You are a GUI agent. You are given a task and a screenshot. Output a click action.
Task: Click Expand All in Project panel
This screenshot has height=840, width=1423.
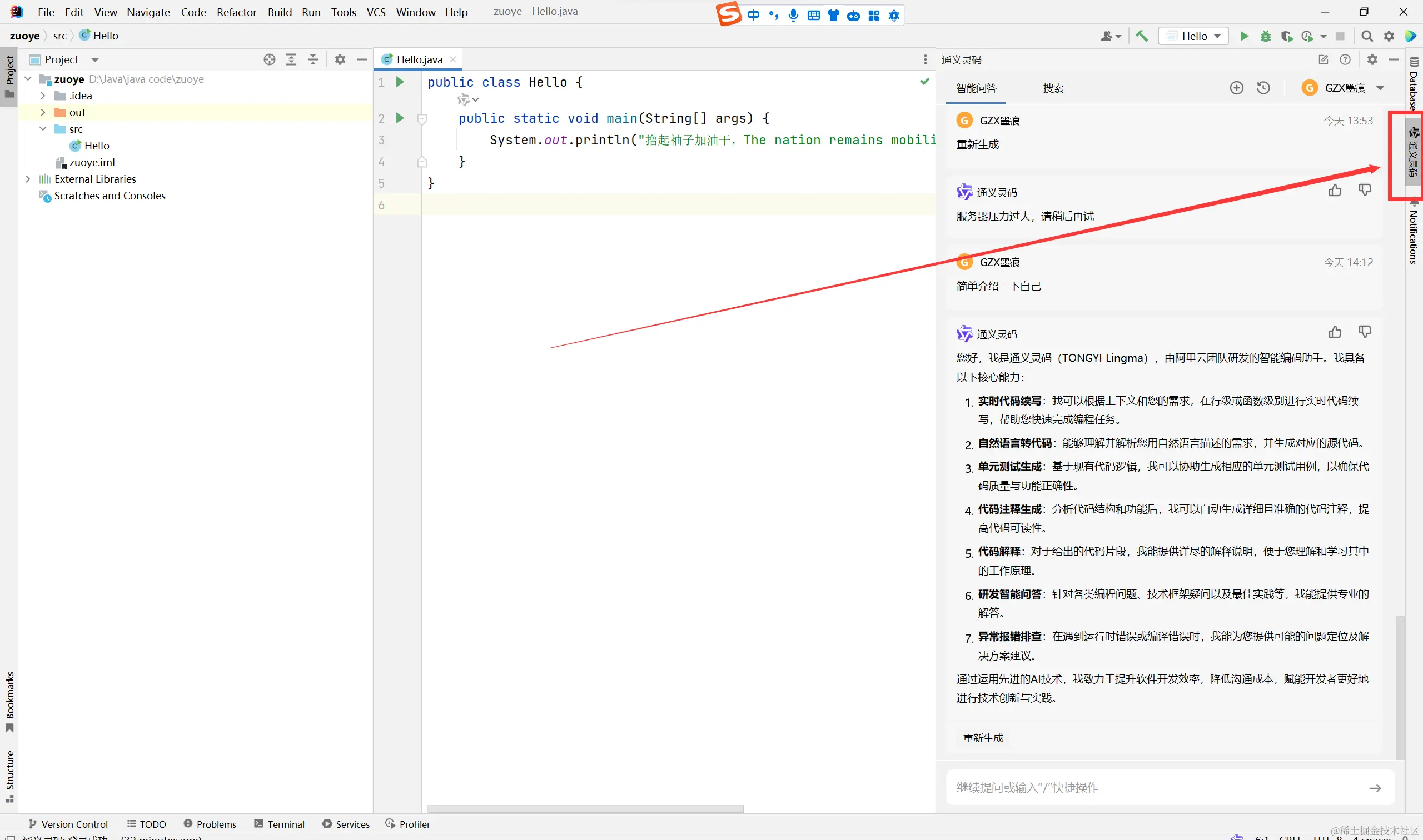tap(291, 59)
